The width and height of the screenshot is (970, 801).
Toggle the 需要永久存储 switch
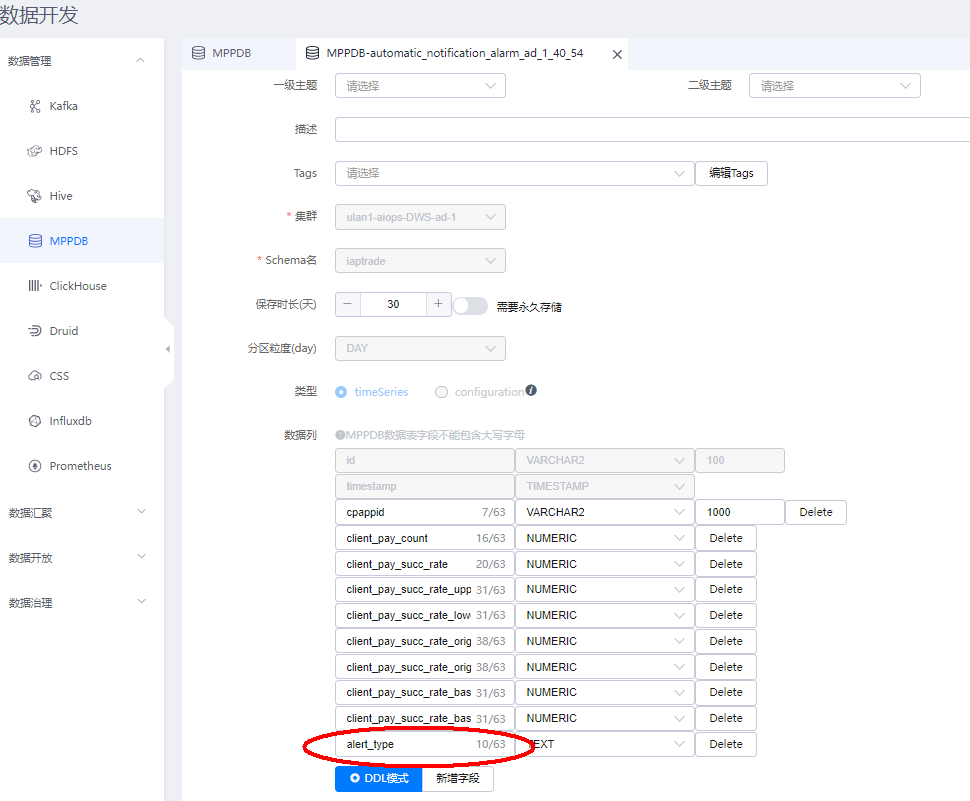click(x=470, y=306)
